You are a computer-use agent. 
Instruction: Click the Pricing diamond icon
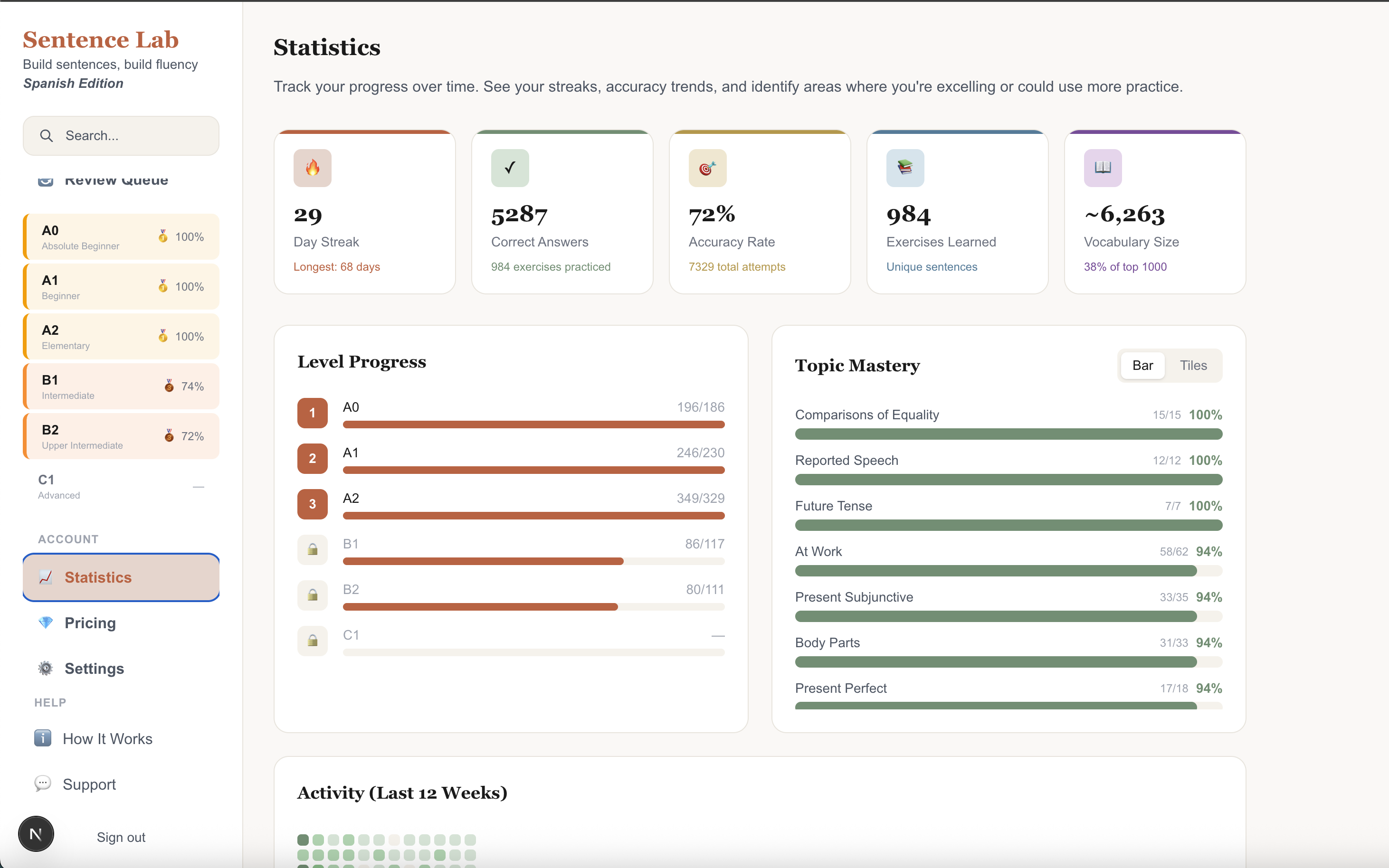click(45, 623)
